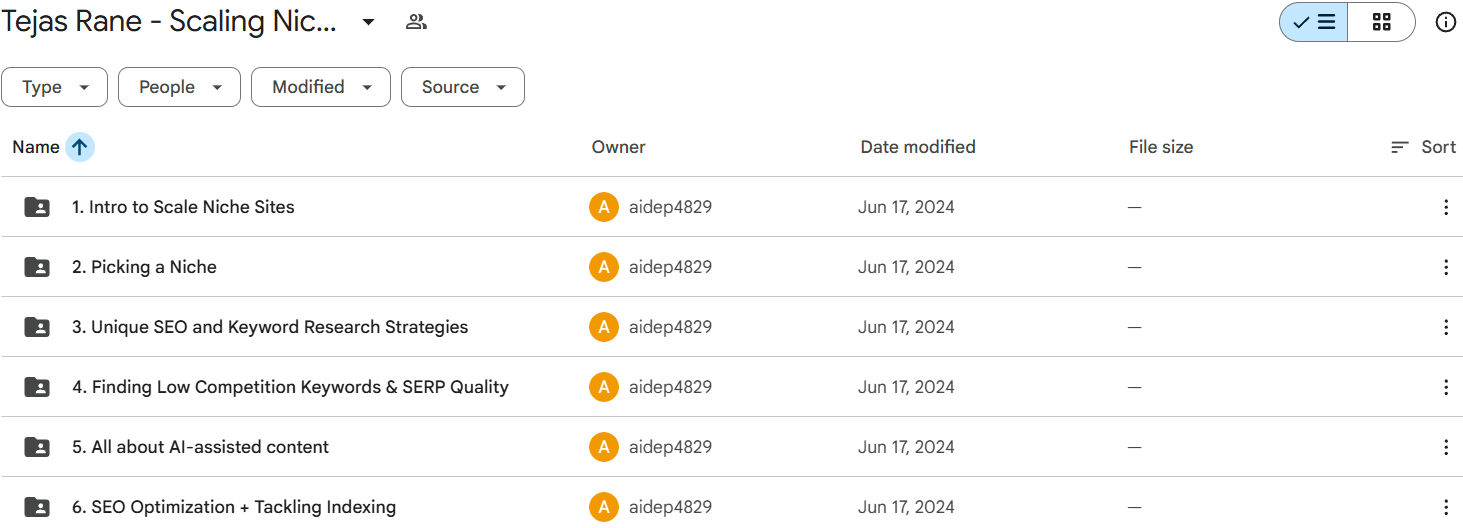Open the folder title dropdown arrow
Screen dimensions: 1463x528
pyautogui.click(x=368, y=22)
